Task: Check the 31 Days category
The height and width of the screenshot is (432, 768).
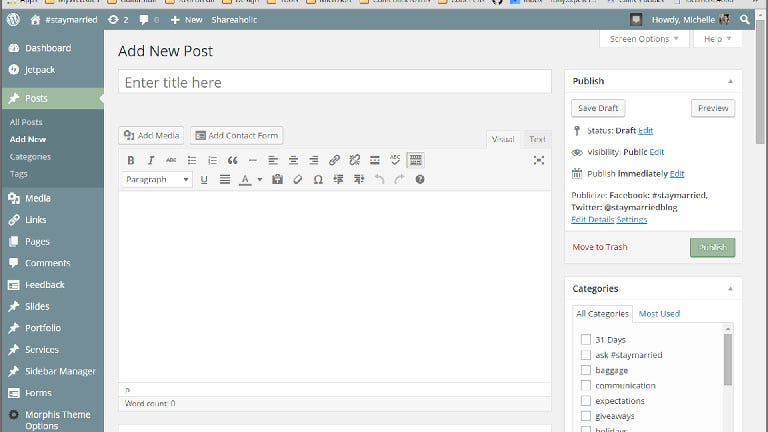Action: [586, 339]
